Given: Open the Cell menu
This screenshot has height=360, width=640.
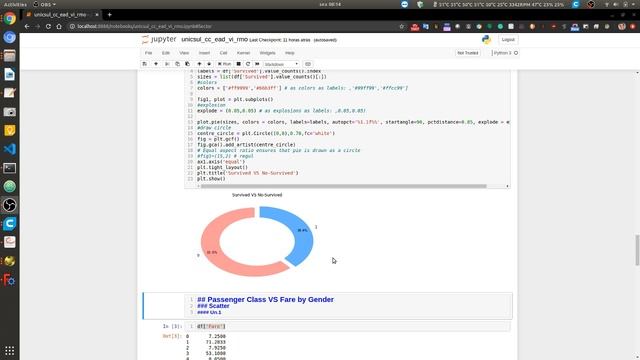Looking at the screenshot, I should click(223, 53).
